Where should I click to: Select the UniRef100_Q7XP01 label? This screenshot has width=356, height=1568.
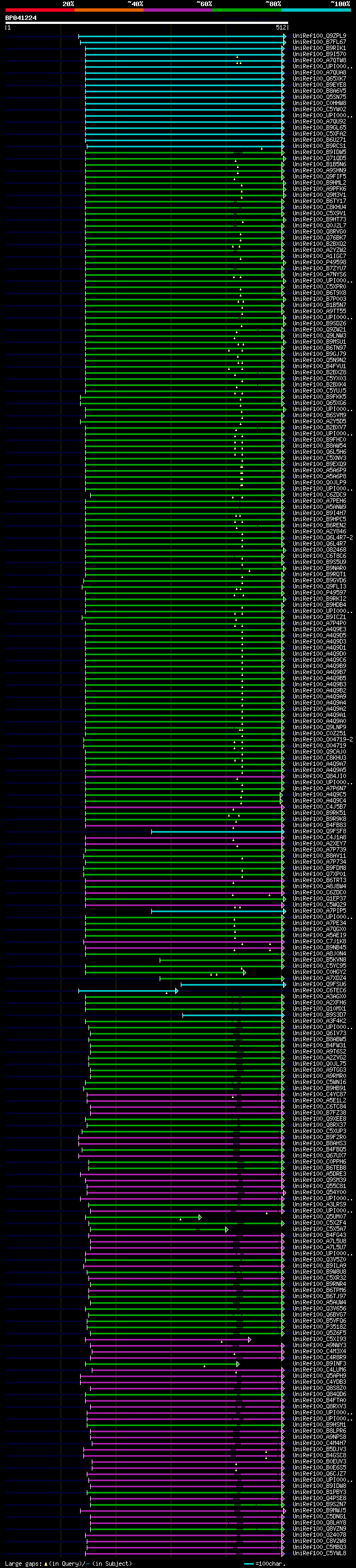point(319,874)
